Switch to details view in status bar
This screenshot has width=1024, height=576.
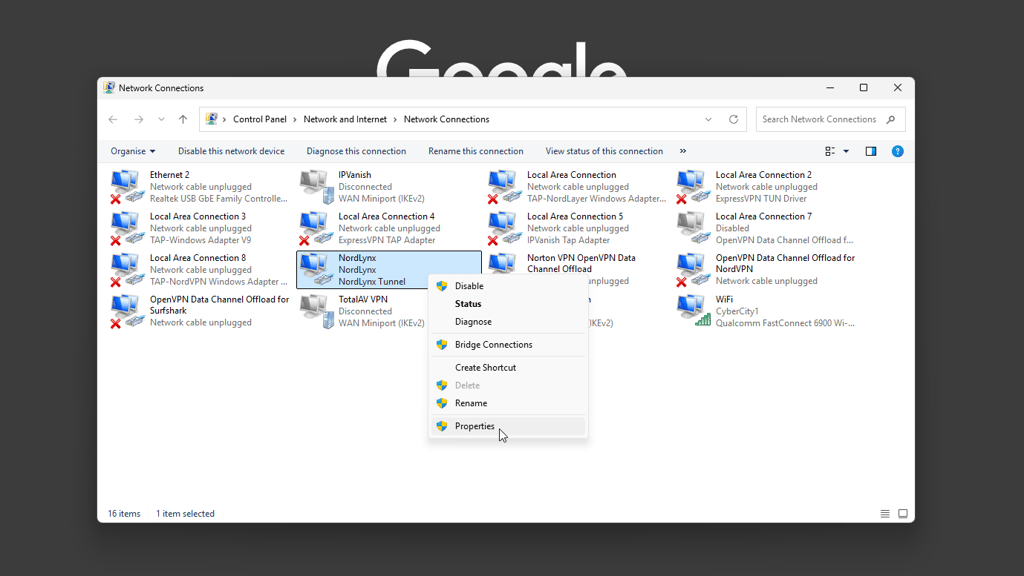click(885, 514)
